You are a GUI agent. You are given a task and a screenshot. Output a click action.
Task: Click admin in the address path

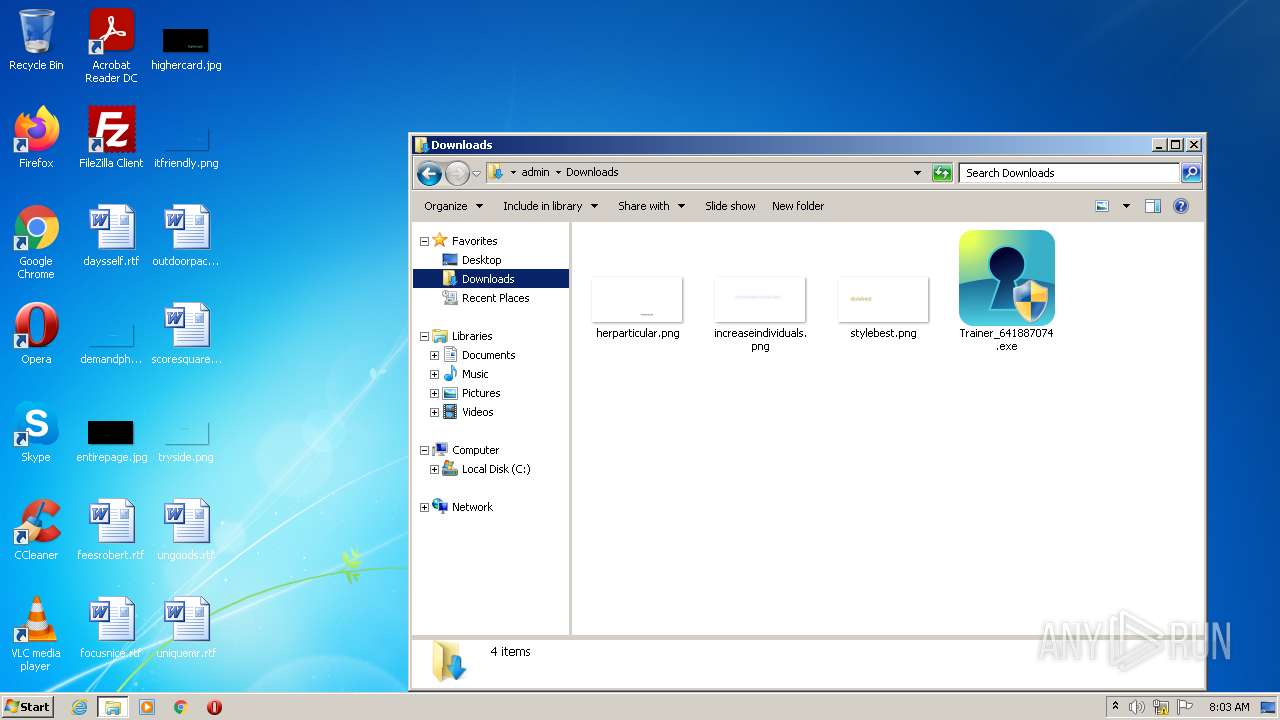coord(535,172)
